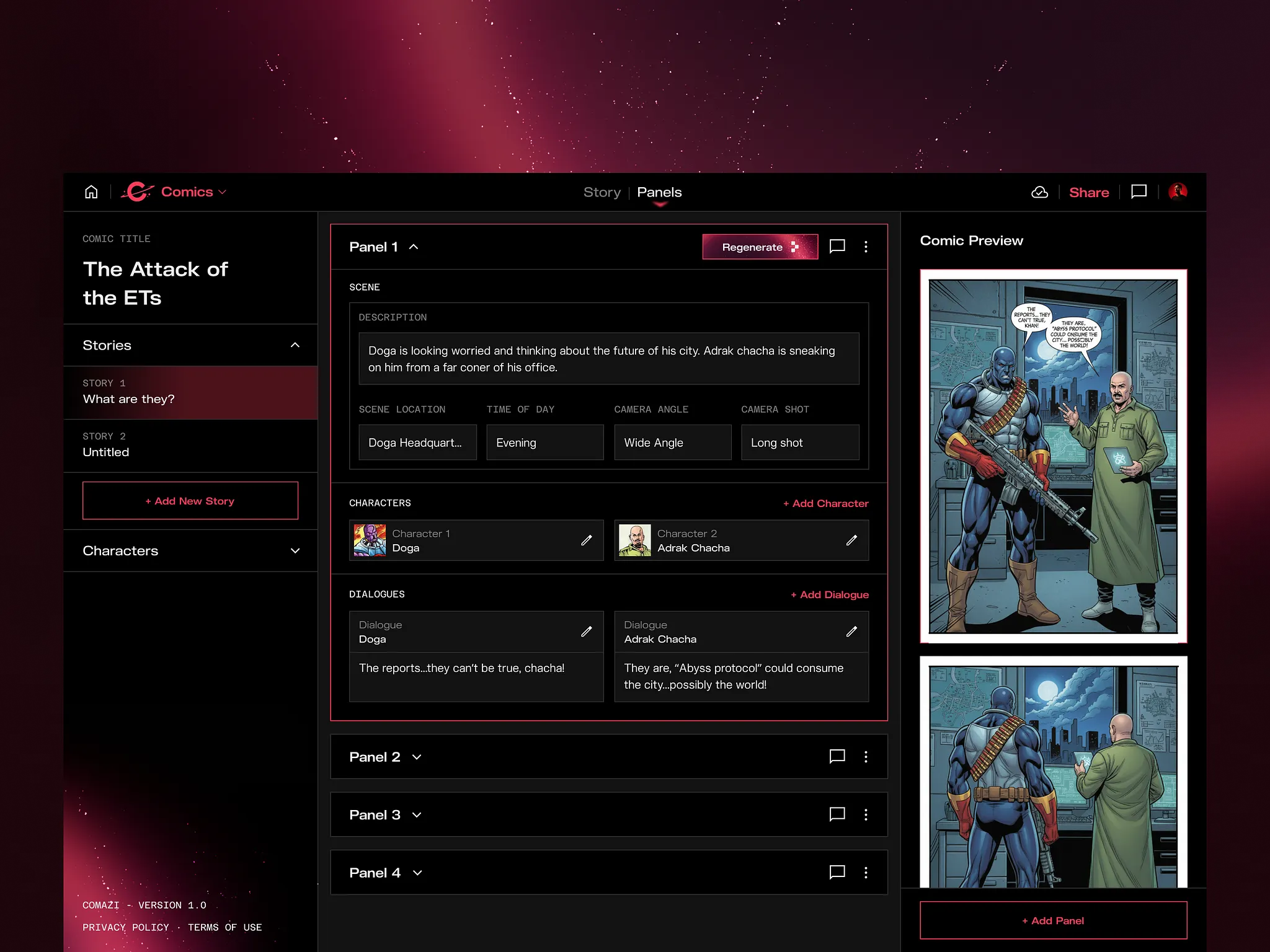The width and height of the screenshot is (1270, 952).
Task: Open the user profile avatar
Action: (1177, 192)
